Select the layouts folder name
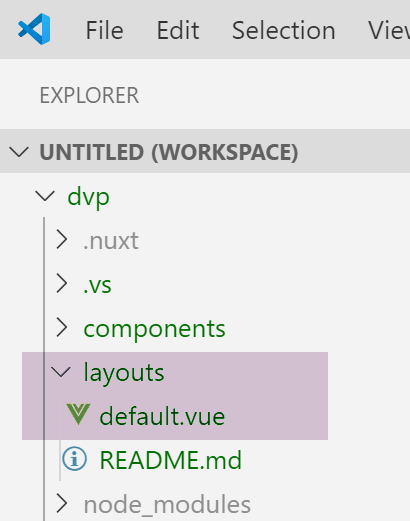 (124, 373)
